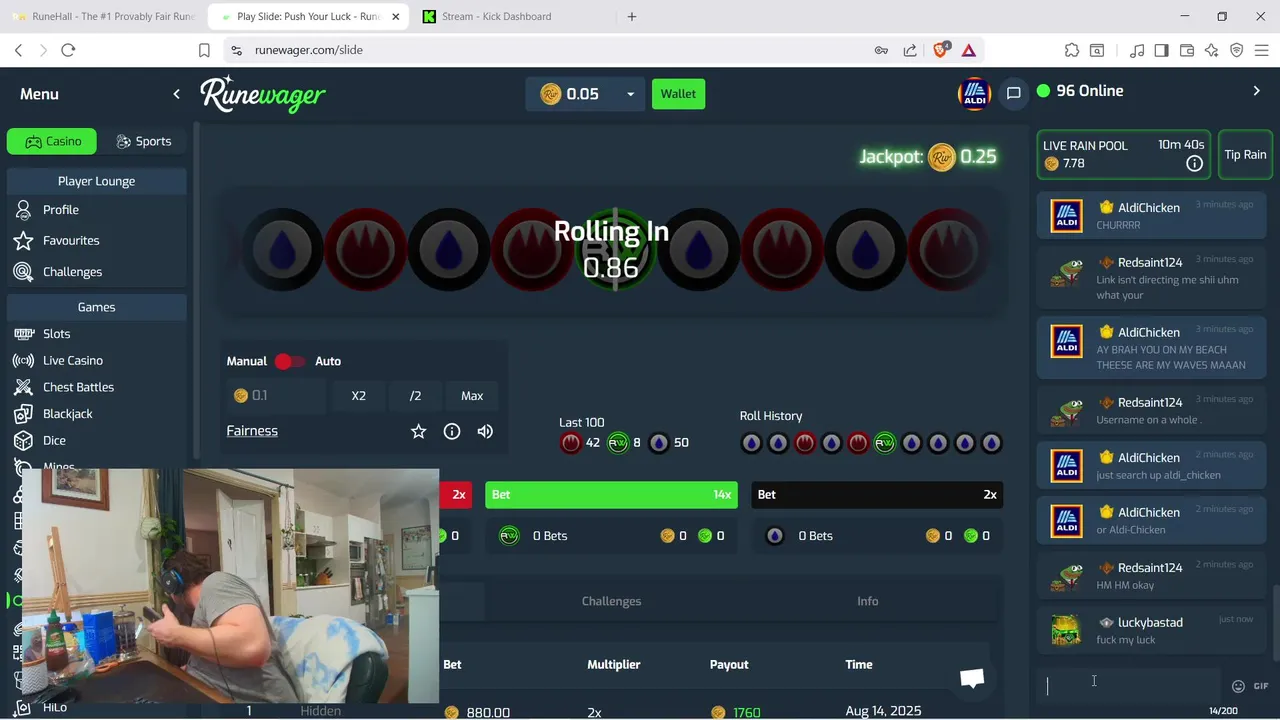Click green token in Roll History
Viewport: 1280px width, 720px height.
click(885, 443)
